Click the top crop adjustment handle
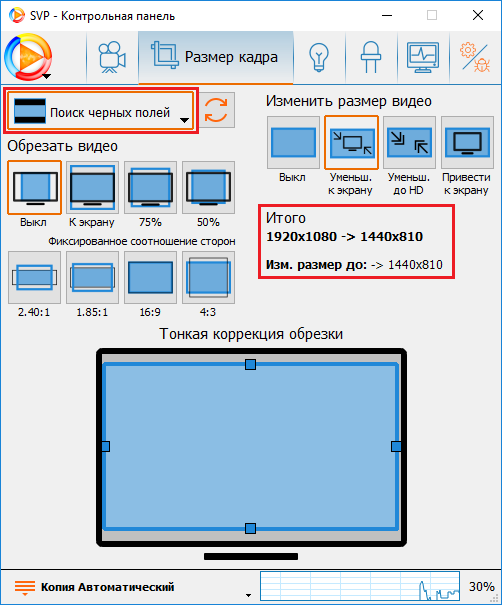This screenshot has width=502, height=605. (250, 364)
